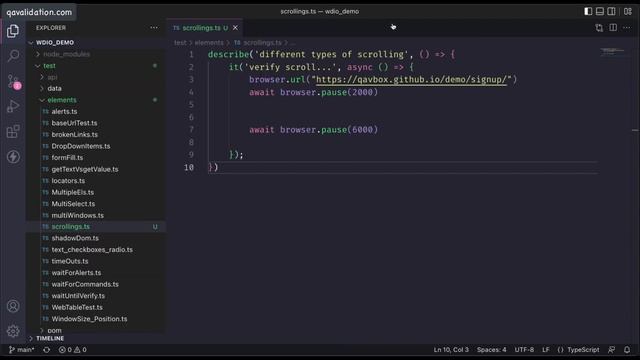640x360 pixels.
Task: Click the test breadcrumb item
Action: [180, 42]
